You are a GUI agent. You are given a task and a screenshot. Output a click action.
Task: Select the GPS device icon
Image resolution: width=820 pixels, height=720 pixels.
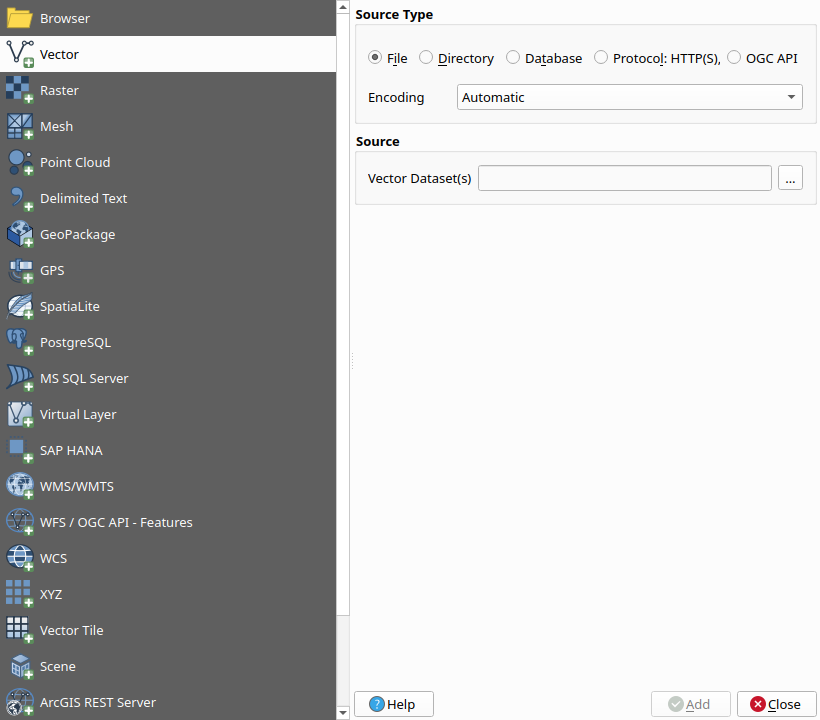click(x=20, y=270)
